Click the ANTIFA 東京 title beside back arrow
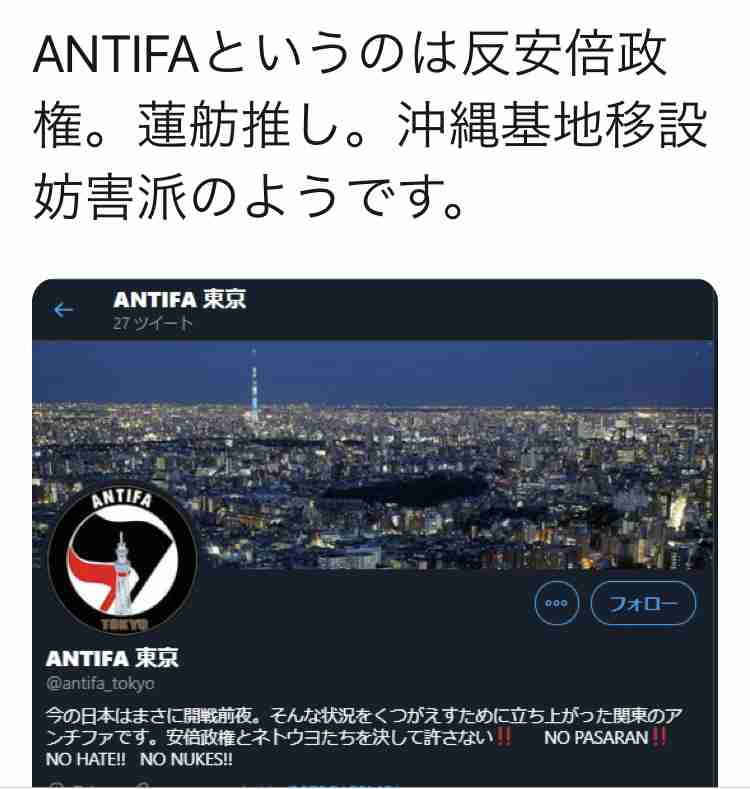Screen dimensions: 750x789 coord(179,300)
